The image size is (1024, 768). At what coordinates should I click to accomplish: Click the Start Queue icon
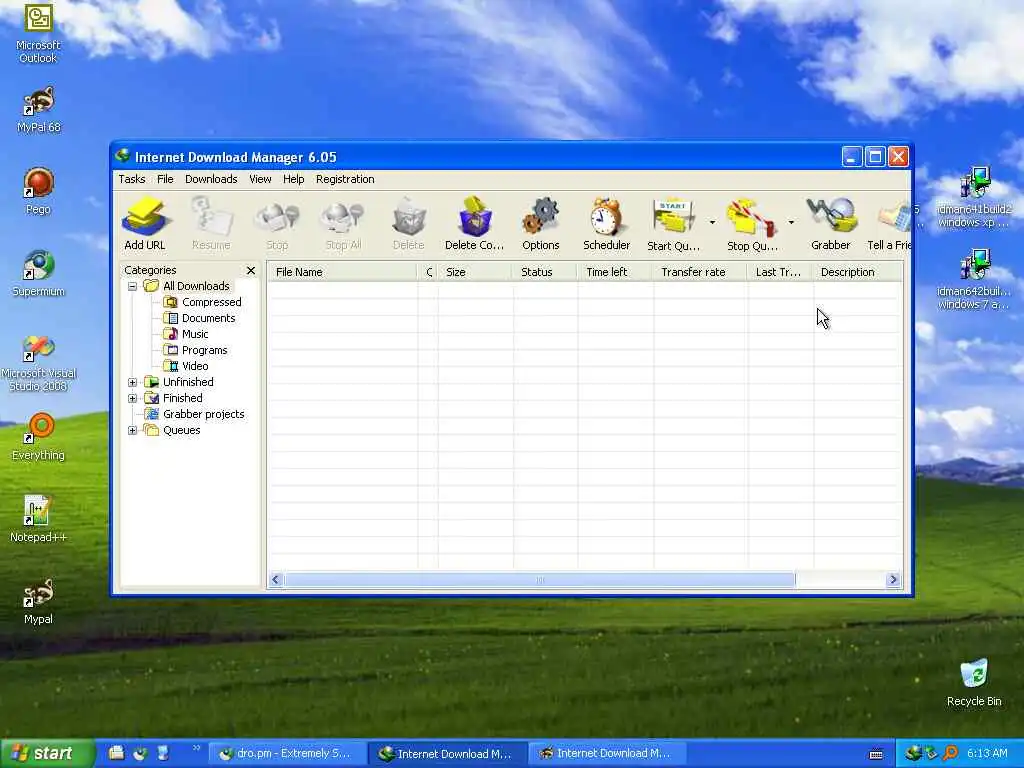click(x=673, y=224)
